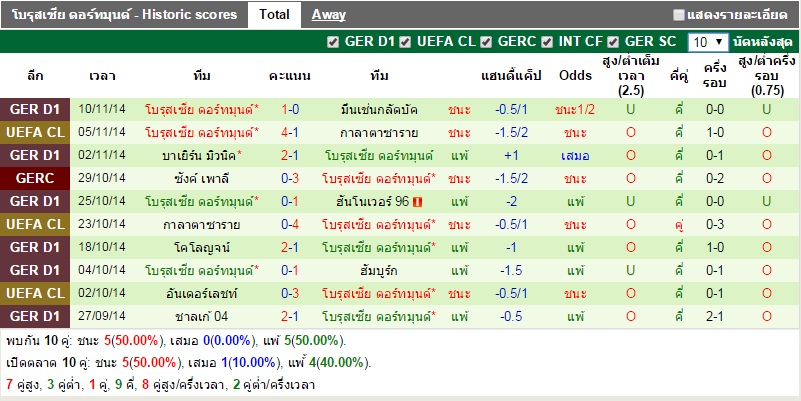The height and width of the screenshot is (401, 801).
Task: Enable the แสดงรายละเอียด checkbox
Action: tap(680, 15)
